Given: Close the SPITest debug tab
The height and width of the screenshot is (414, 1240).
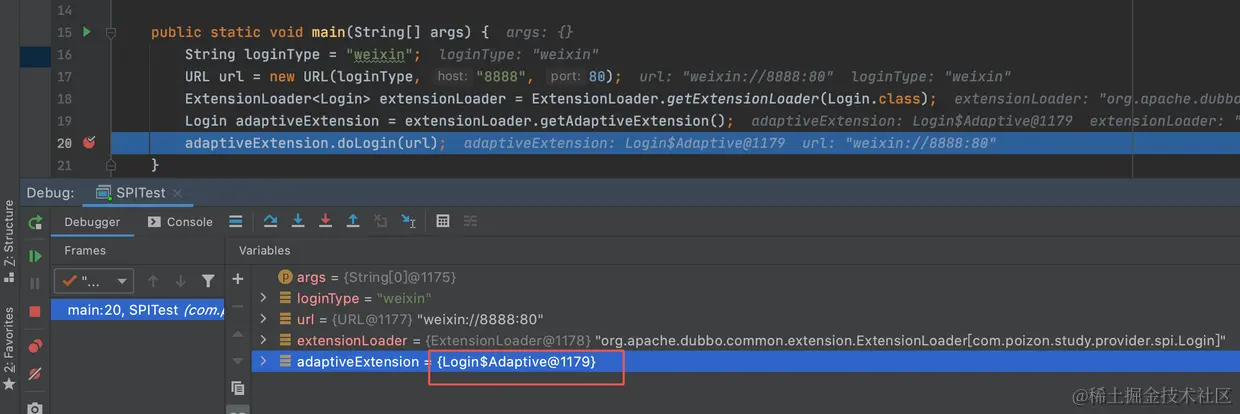Looking at the screenshot, I should point(179,192).
